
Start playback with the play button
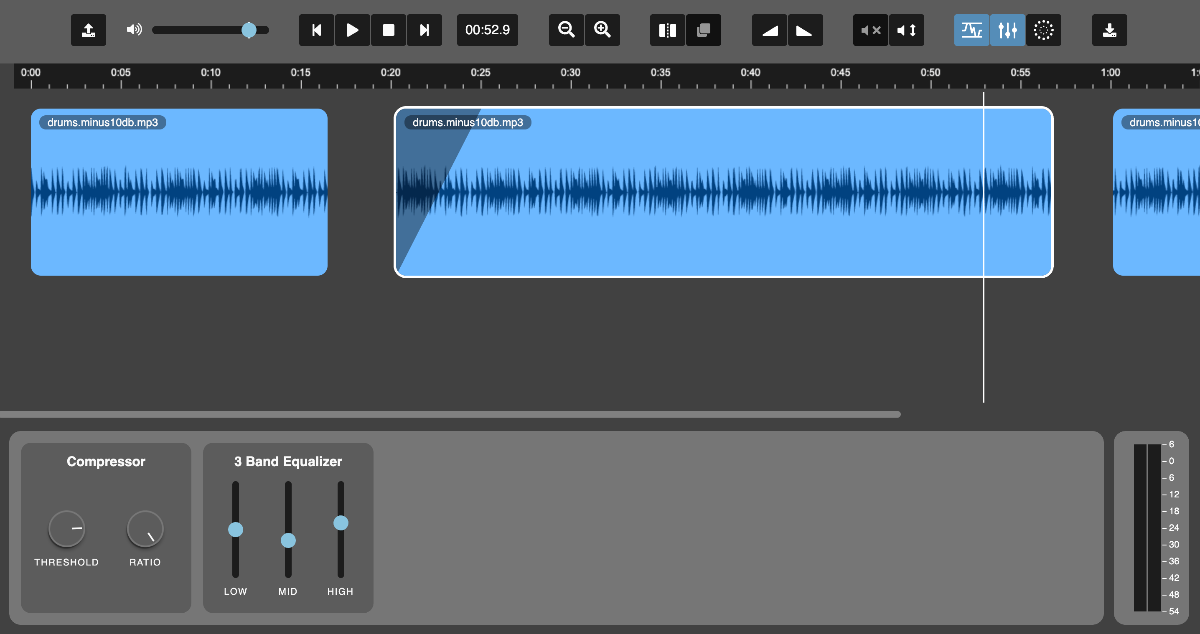click(x=352, y=30)
